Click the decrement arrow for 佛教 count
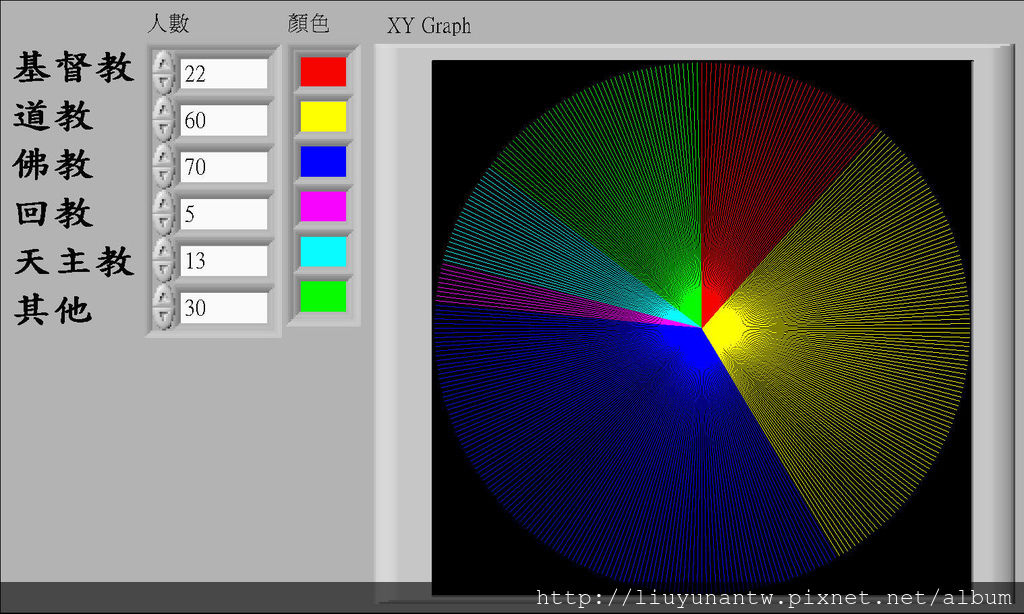 tap(163, 176)
